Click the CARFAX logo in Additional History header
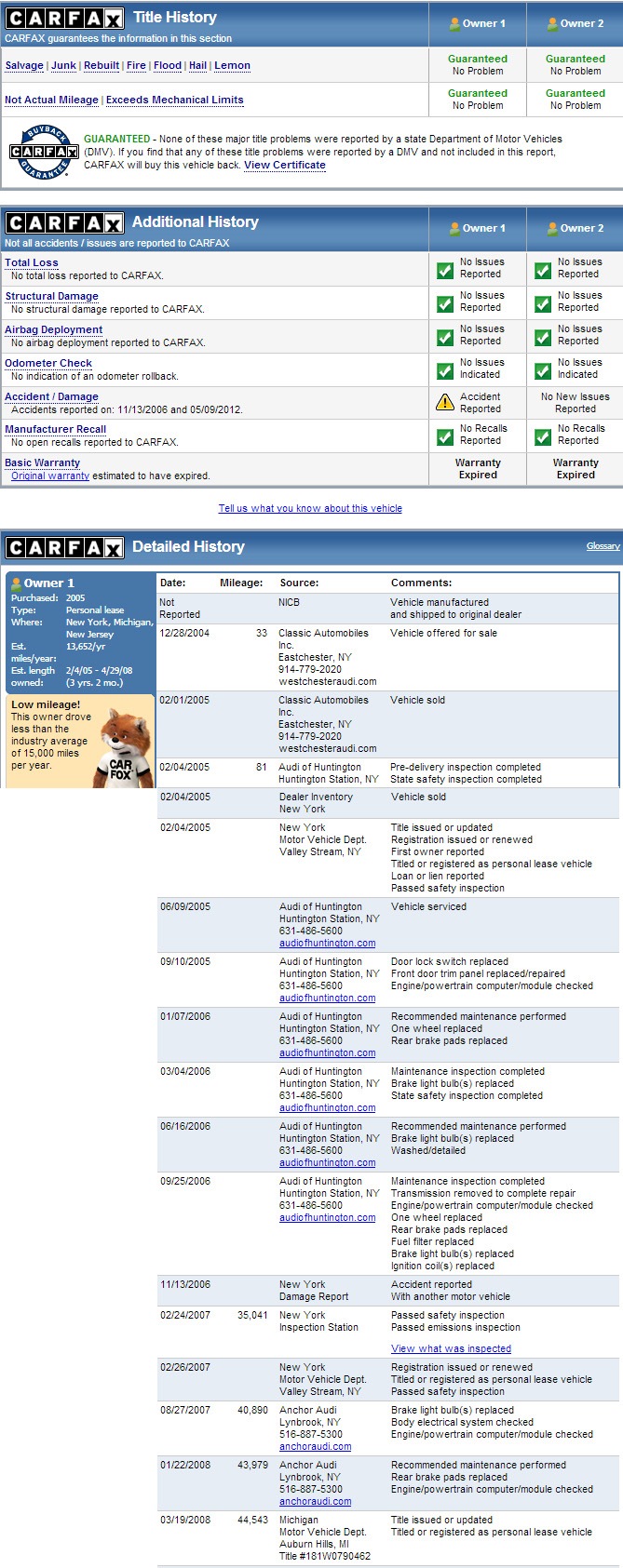Viewport: 623px width, 1568px height. [x=64, y=223]
